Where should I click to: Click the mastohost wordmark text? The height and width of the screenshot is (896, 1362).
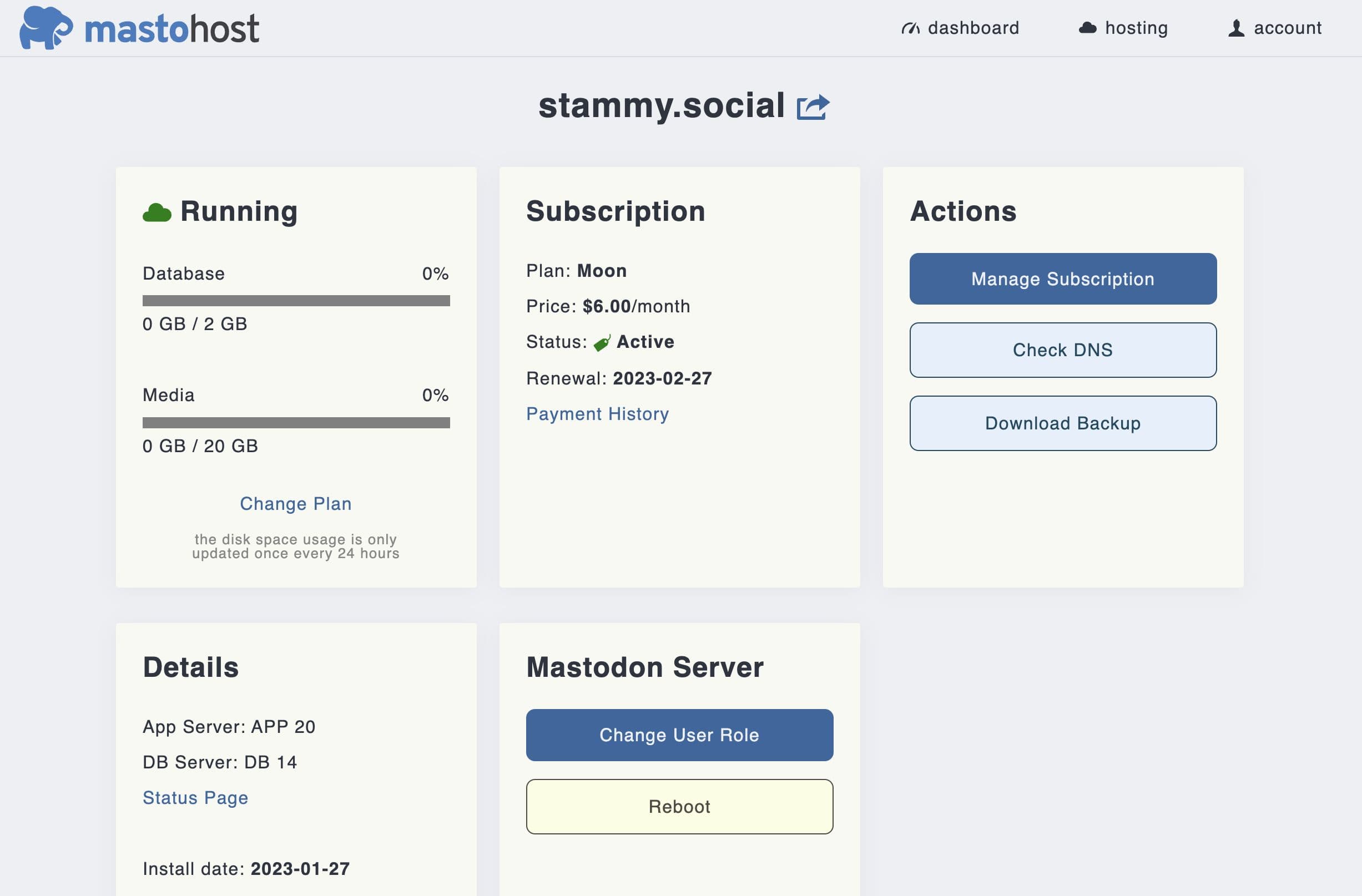tap(171, 29)
